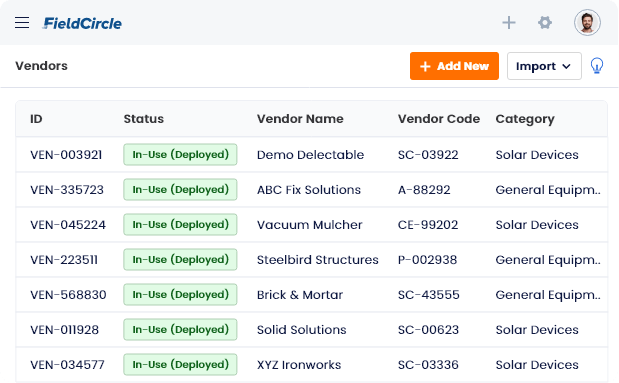
Task: Open the settings gear icon
Action: tap(545, 23)
